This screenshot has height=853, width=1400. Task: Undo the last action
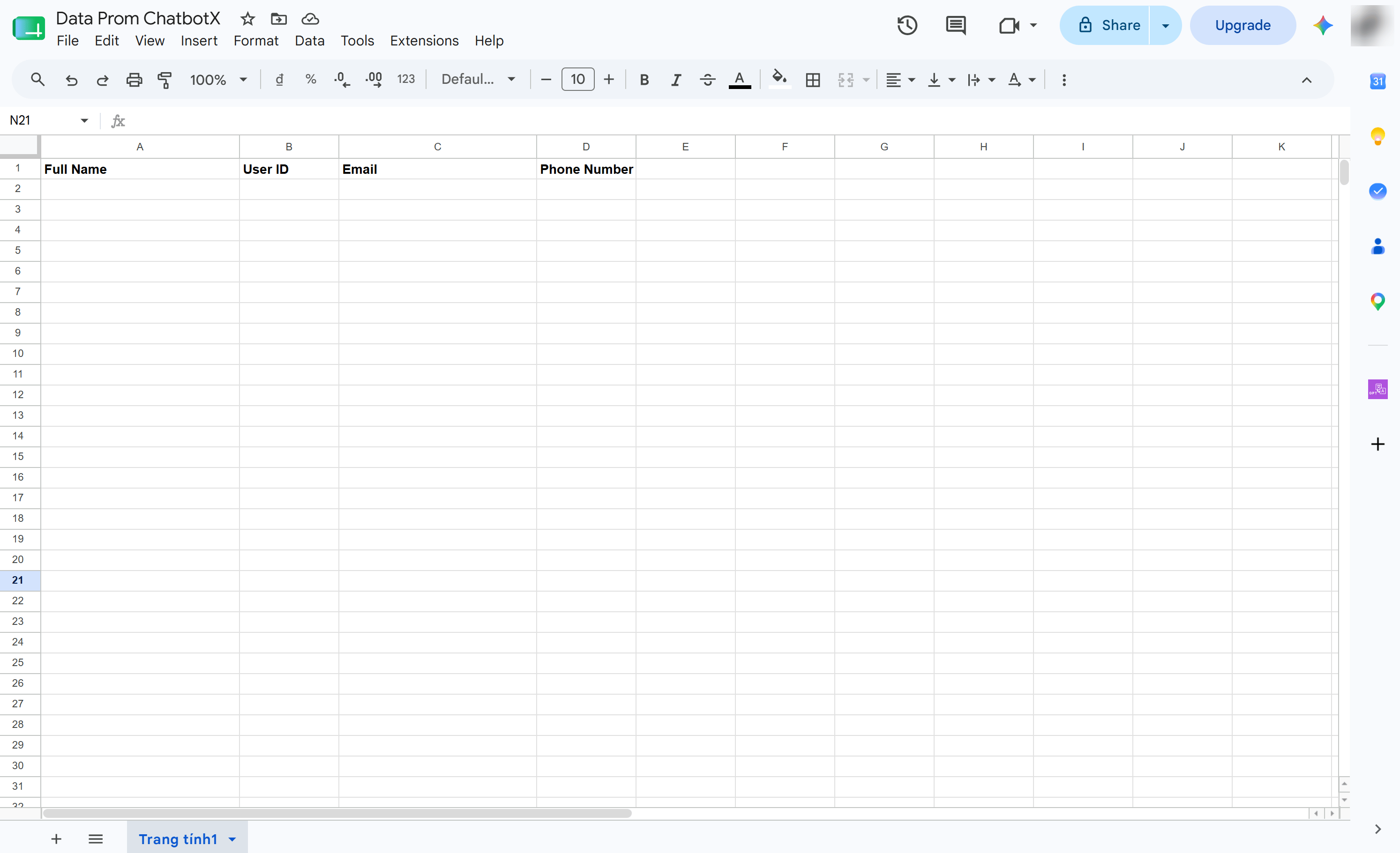click(x=71, y=80)
